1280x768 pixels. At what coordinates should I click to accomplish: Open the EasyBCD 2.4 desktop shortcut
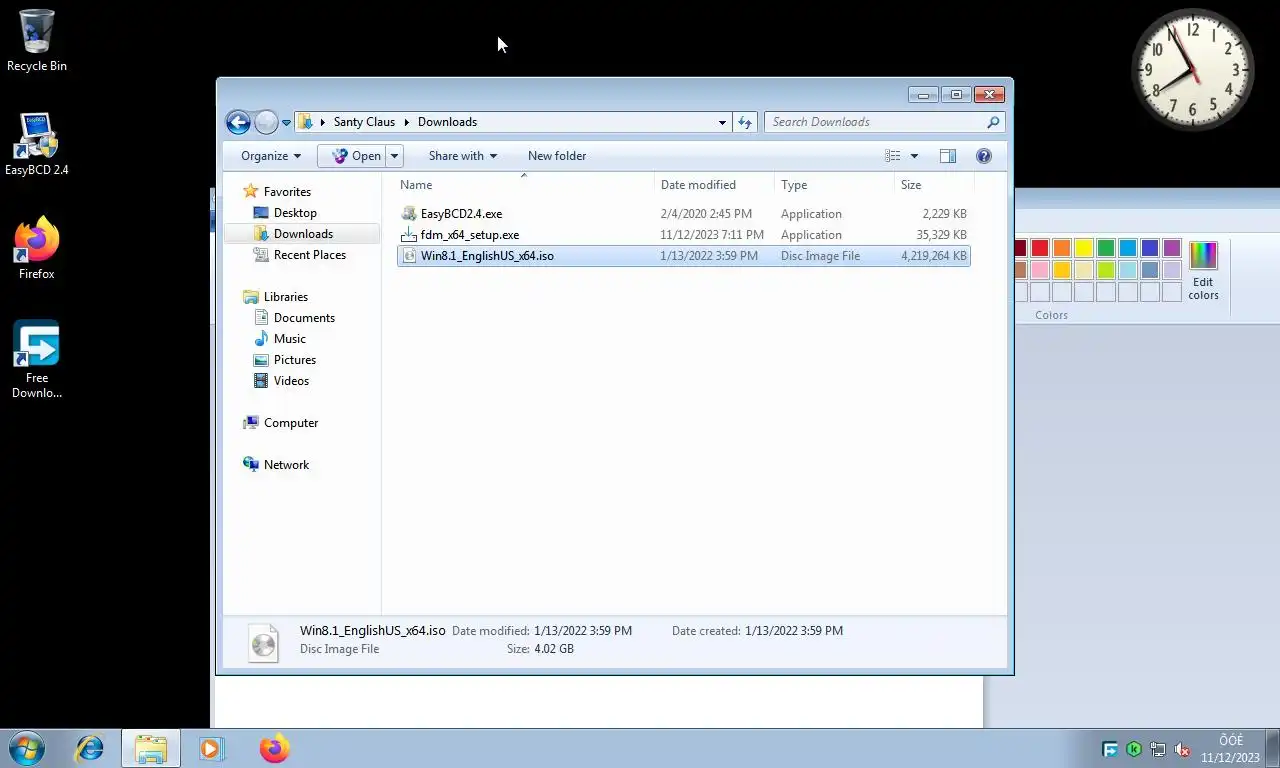click(37, 145)
